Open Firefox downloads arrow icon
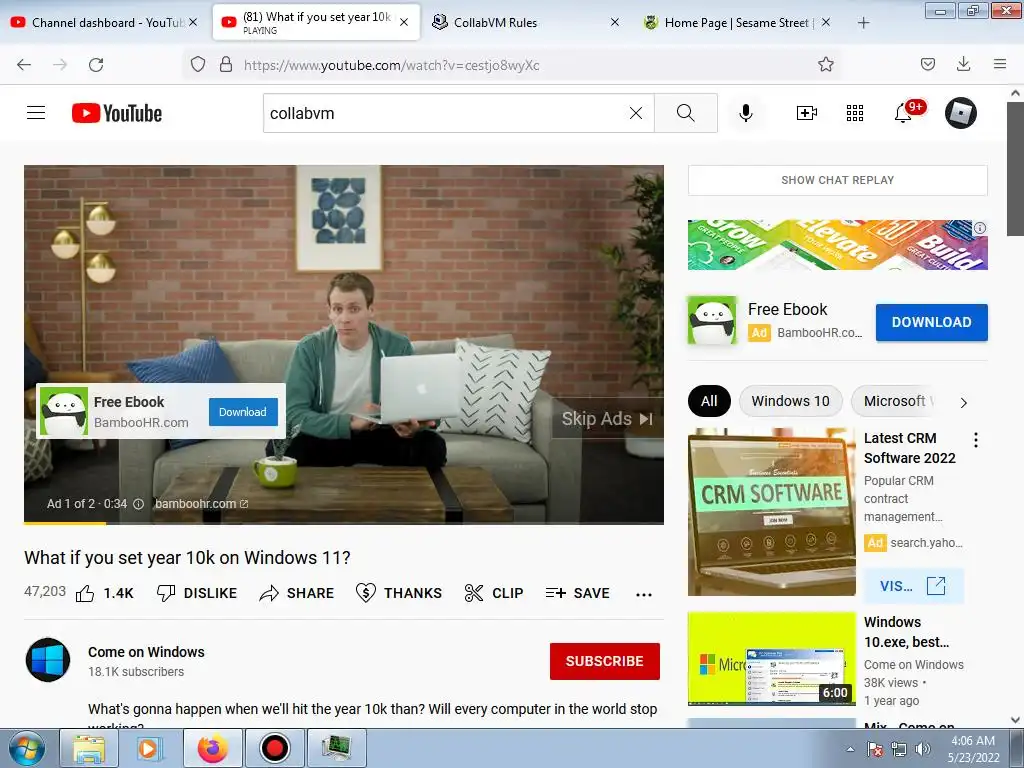1024x768 pixels. [963, 64]
